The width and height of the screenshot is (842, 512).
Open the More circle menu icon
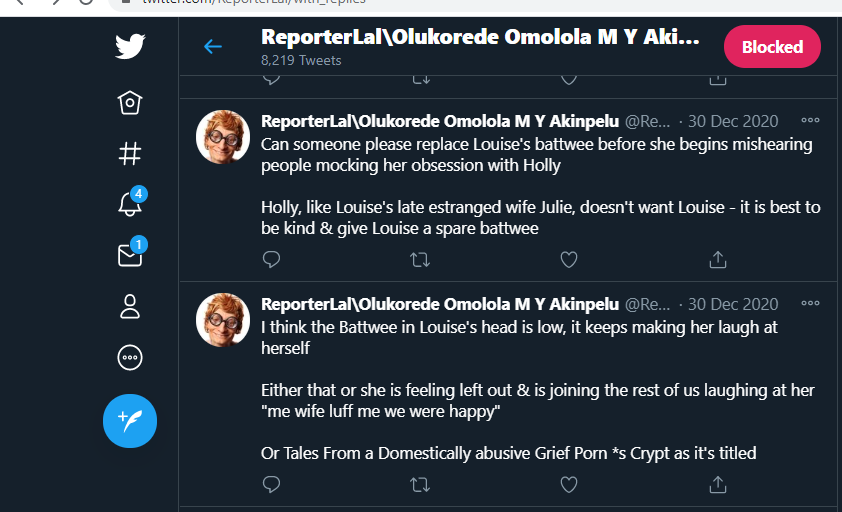pyautogui.click(x=130, y=357)
